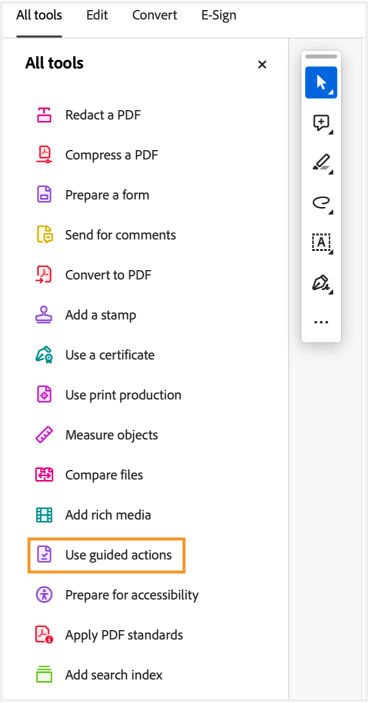Click the Use print production icon
Image resolution: width=368 pixels, height=703 pixels.
click(44, 395)
